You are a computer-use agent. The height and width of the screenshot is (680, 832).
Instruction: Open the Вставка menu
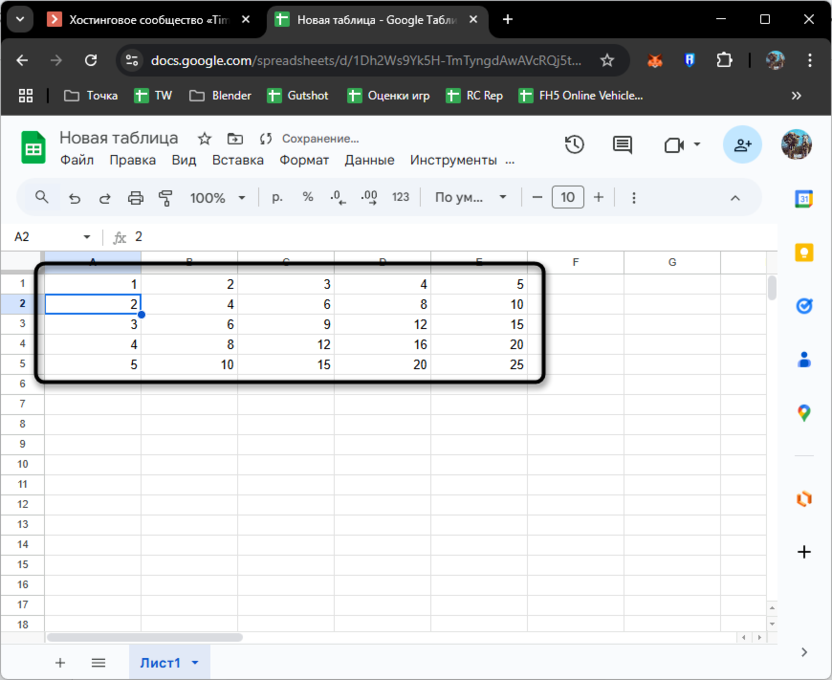click(x=238, y=160)
